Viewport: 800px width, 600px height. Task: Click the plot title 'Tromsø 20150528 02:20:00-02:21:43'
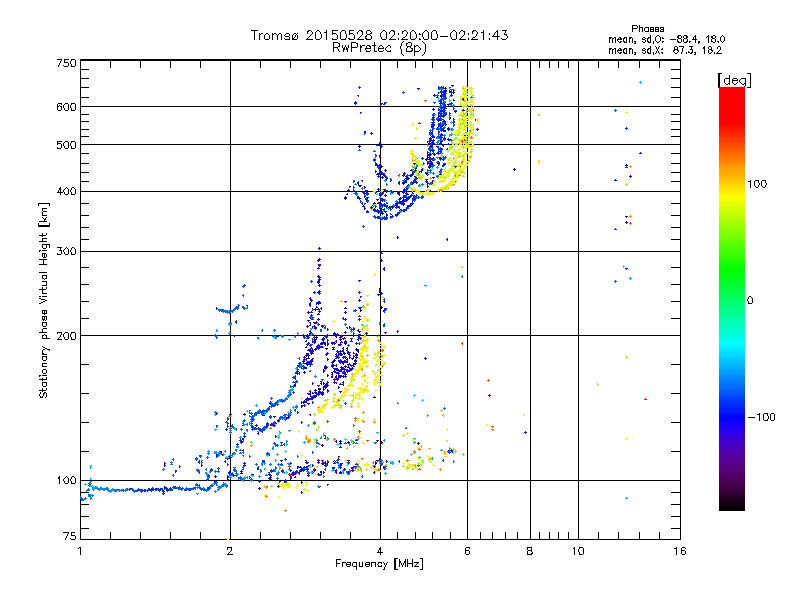pos(379,35)
